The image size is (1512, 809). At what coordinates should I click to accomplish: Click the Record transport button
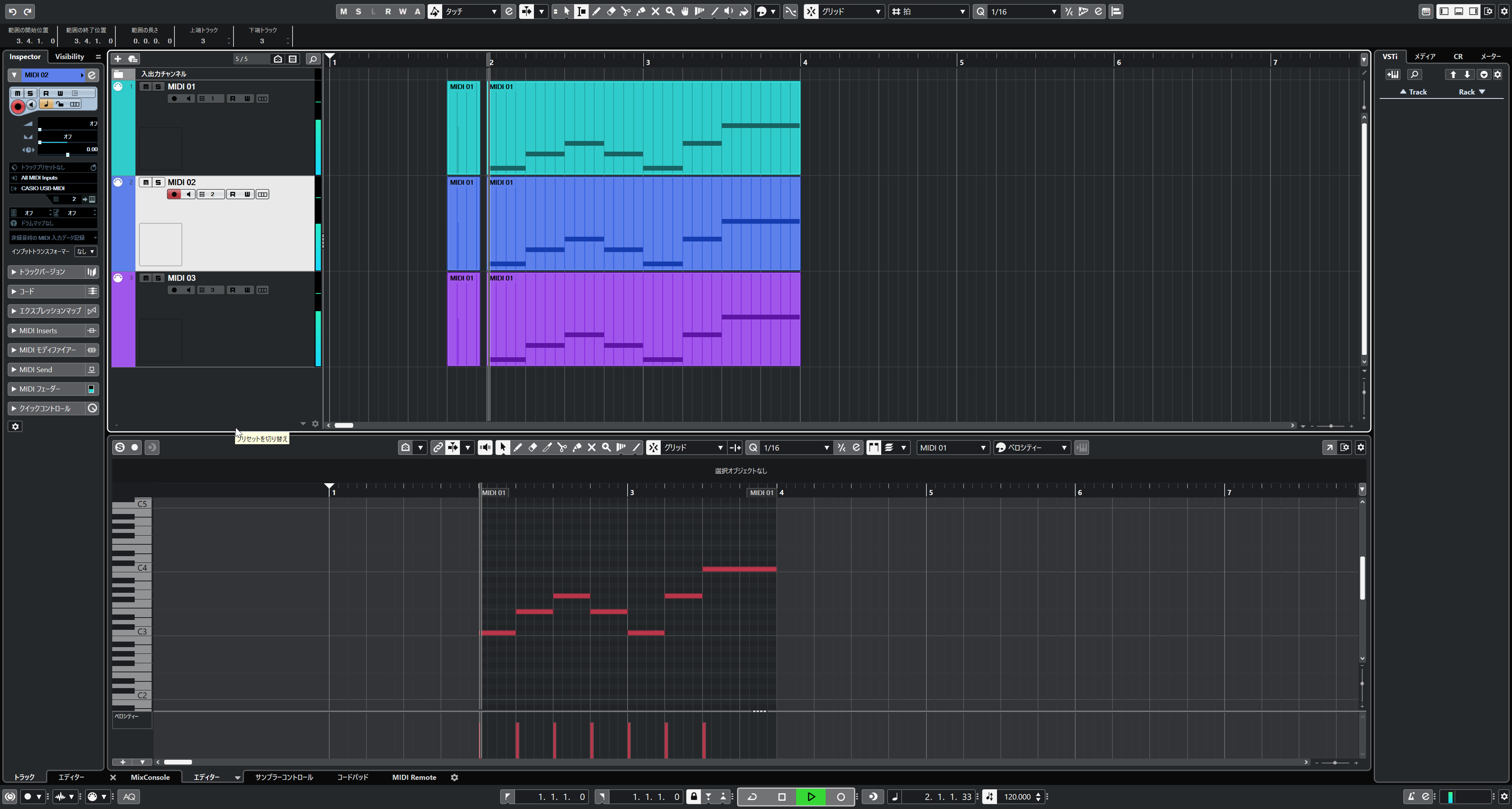point(841,797)
